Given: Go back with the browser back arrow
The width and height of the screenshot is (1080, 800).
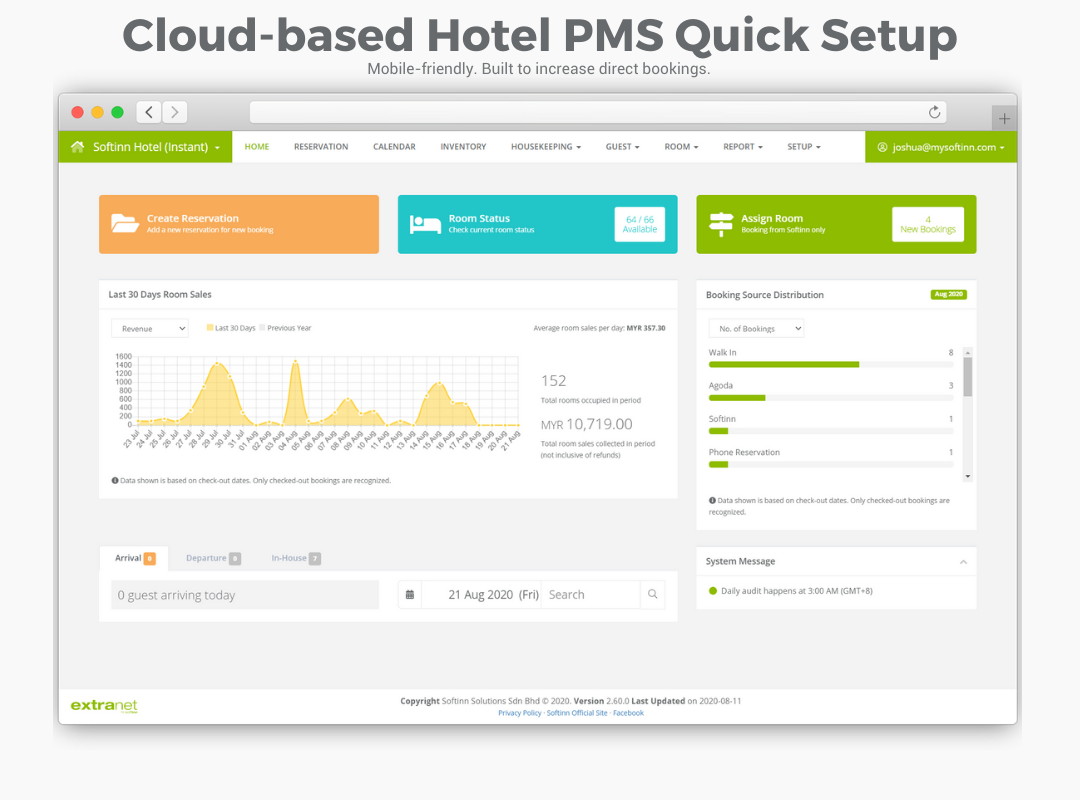Looking at the screenshot, I should pyautogui.click(x=149, y=112).
